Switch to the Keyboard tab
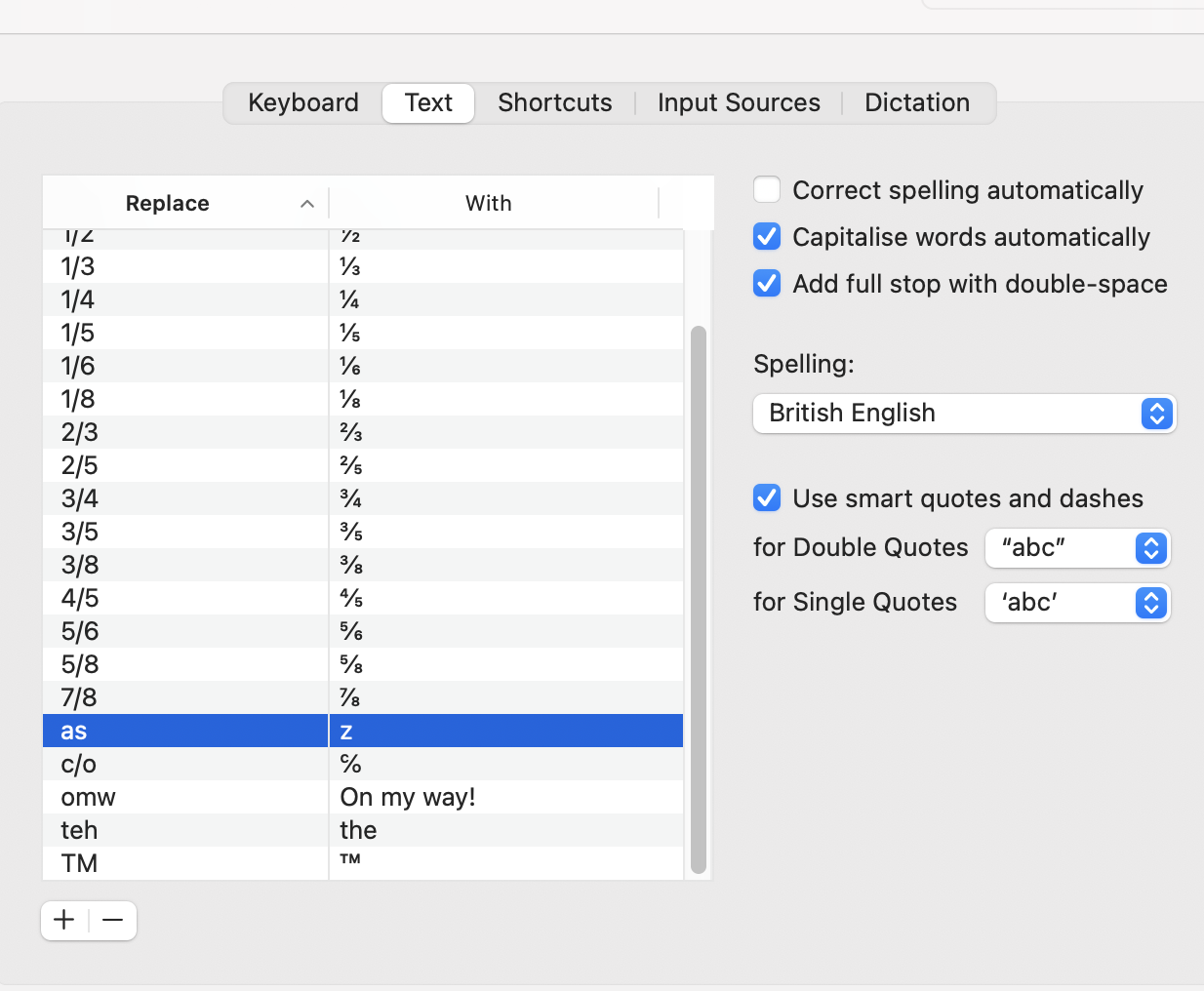This screenshot has height=991, width=1204. (x=303, y=103)
